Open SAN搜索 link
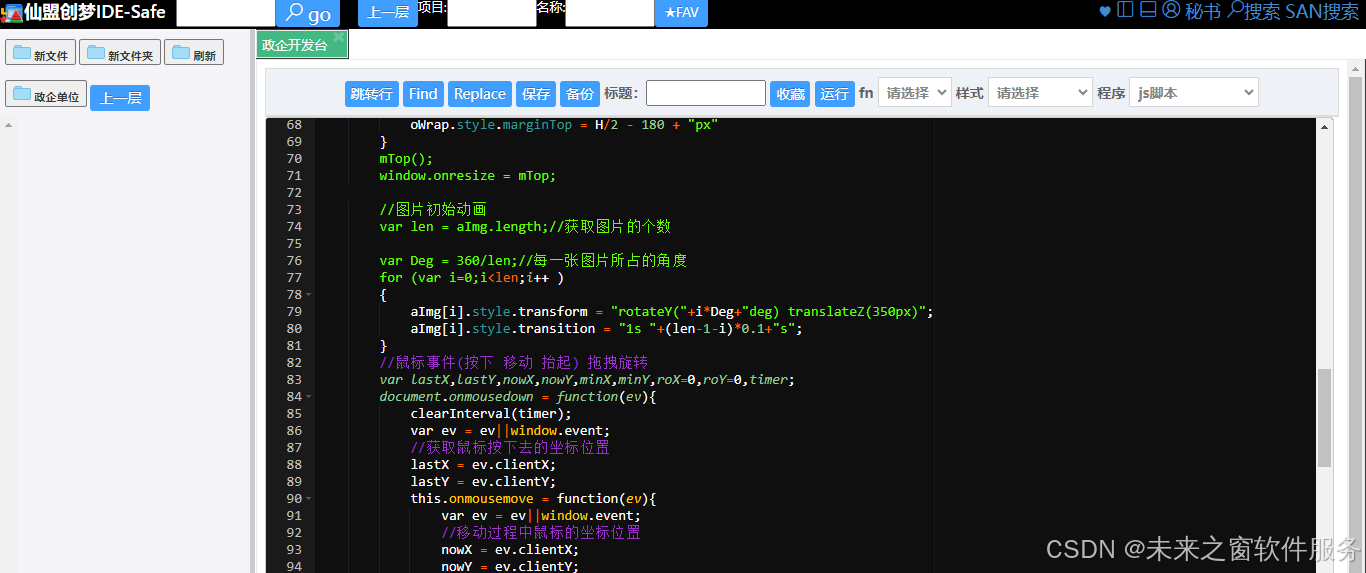 1322,11
